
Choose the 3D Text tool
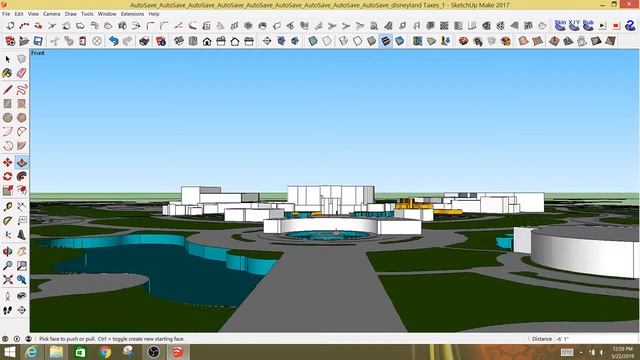click(x=22, y=235)
